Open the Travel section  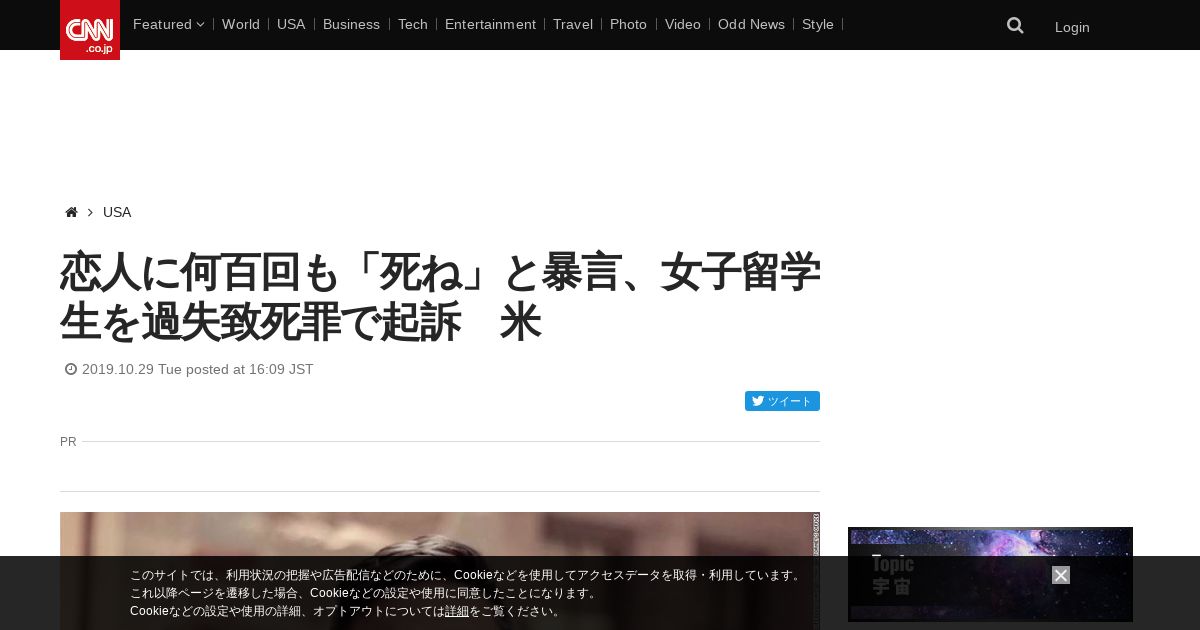pos(573,24)
